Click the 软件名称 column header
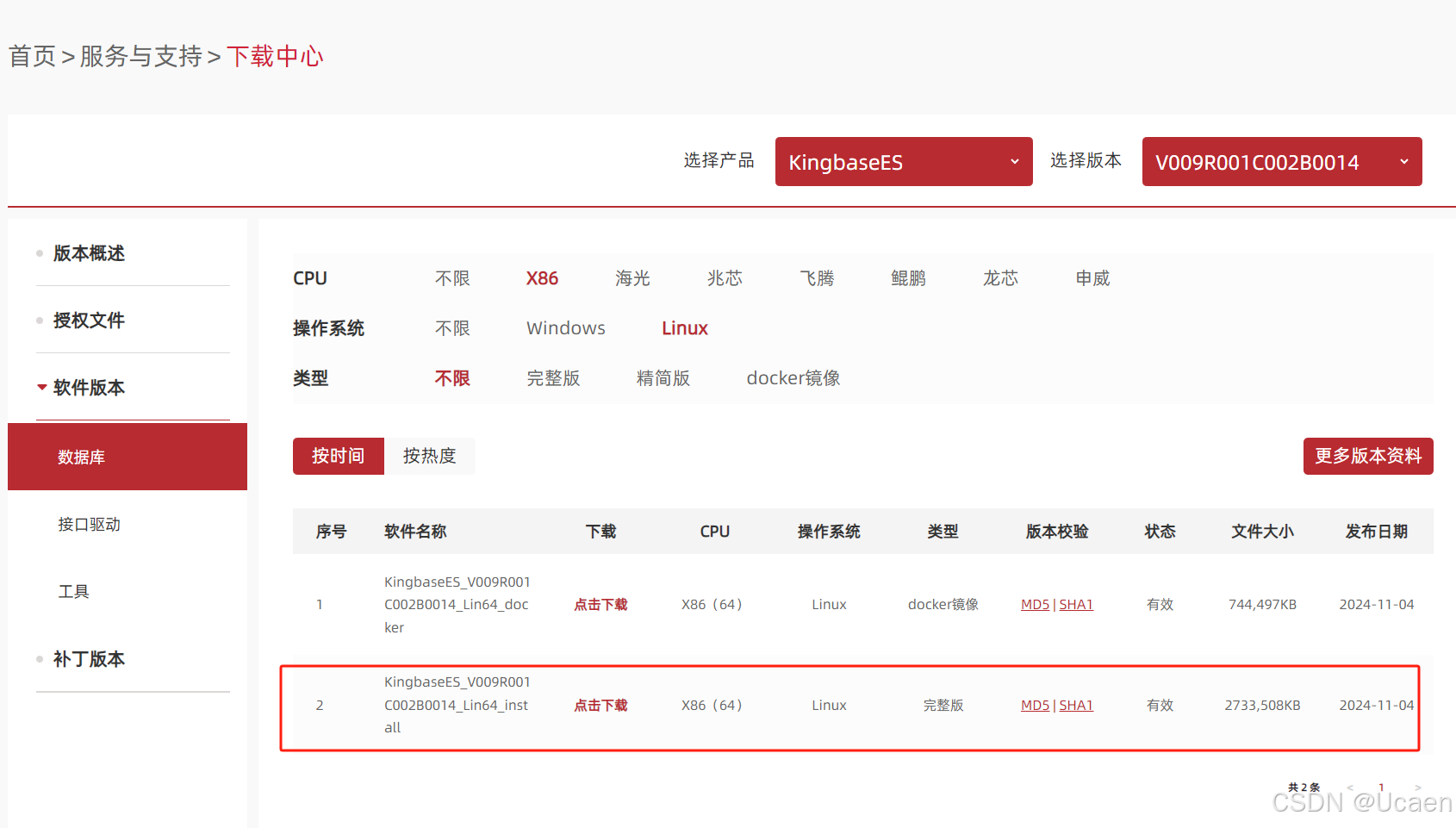 pyautogui.click(x=415, y=532)
